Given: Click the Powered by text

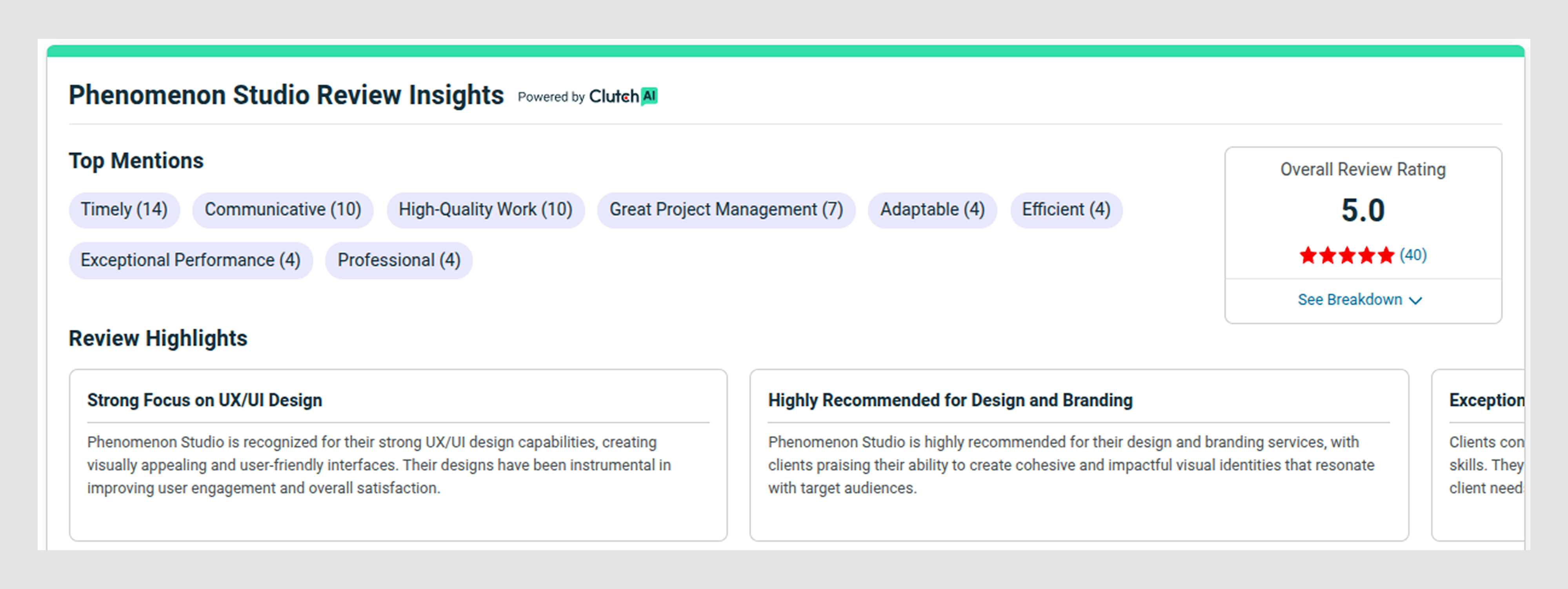Looking at the screenshot, I should pyautogui.click(x=551, y=97).
